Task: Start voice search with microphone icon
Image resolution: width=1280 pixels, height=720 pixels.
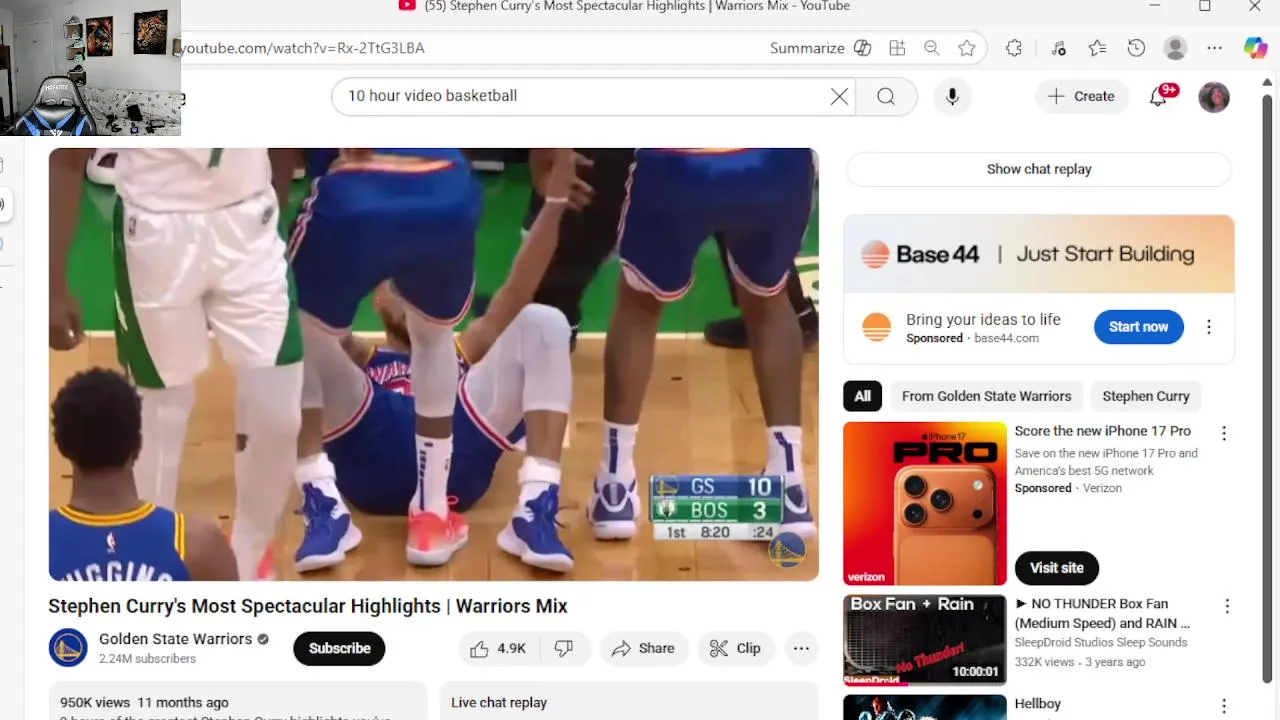Action: [952, 96]
